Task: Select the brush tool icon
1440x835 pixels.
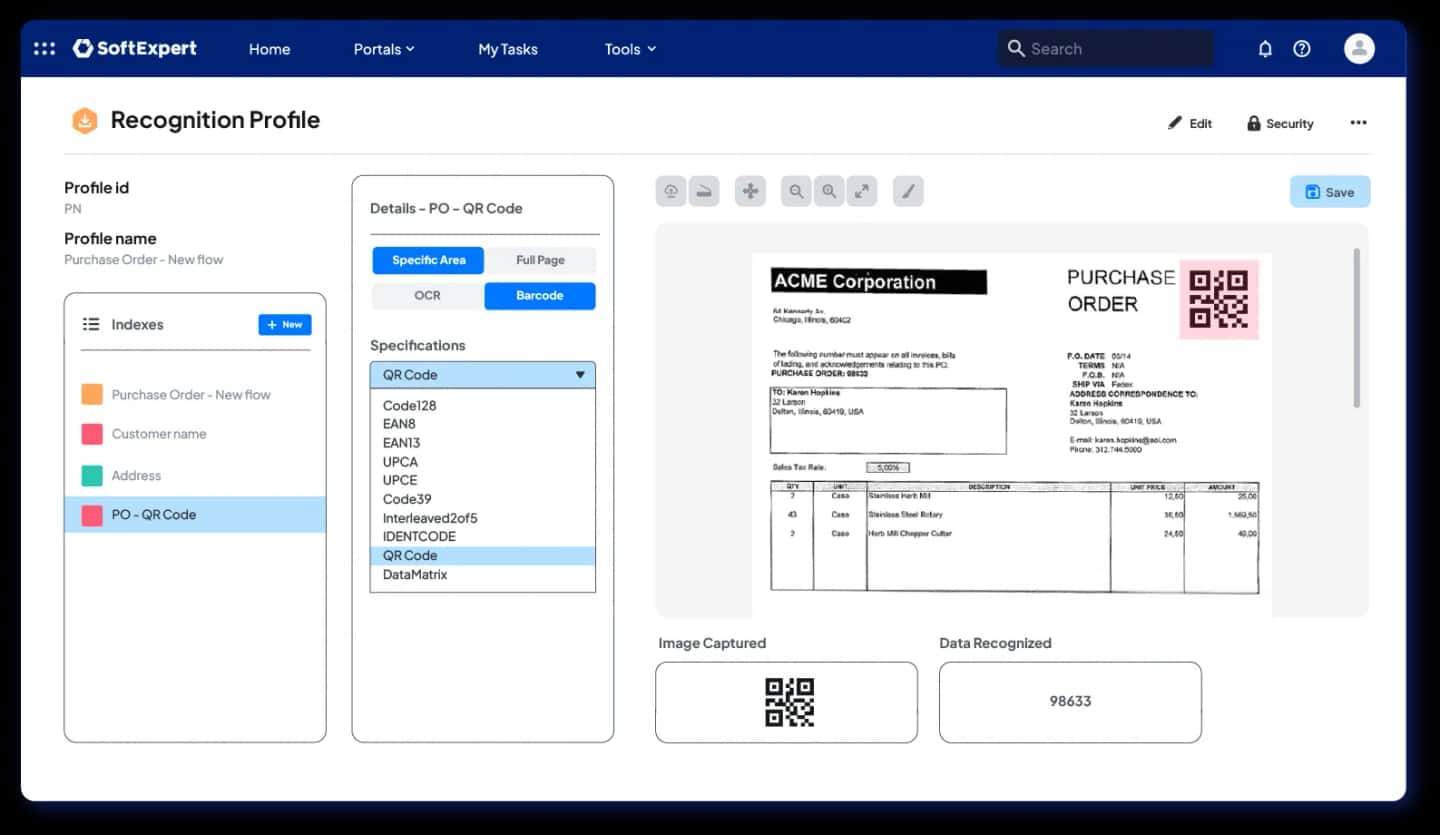Action: (908, 191)
